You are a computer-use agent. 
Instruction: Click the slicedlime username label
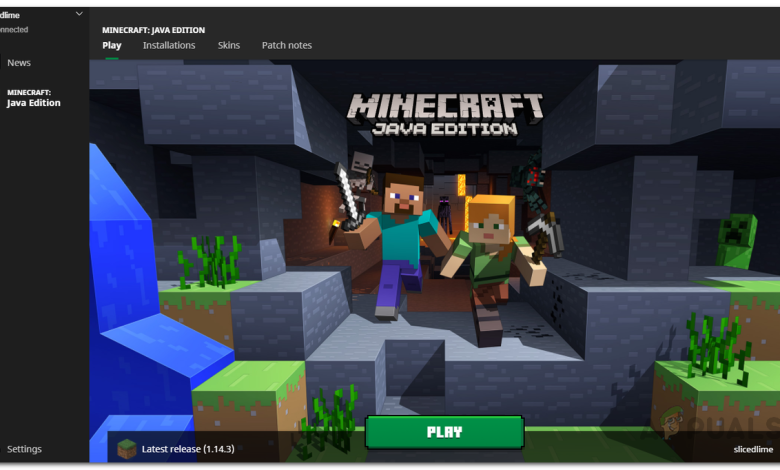[753, 449]
